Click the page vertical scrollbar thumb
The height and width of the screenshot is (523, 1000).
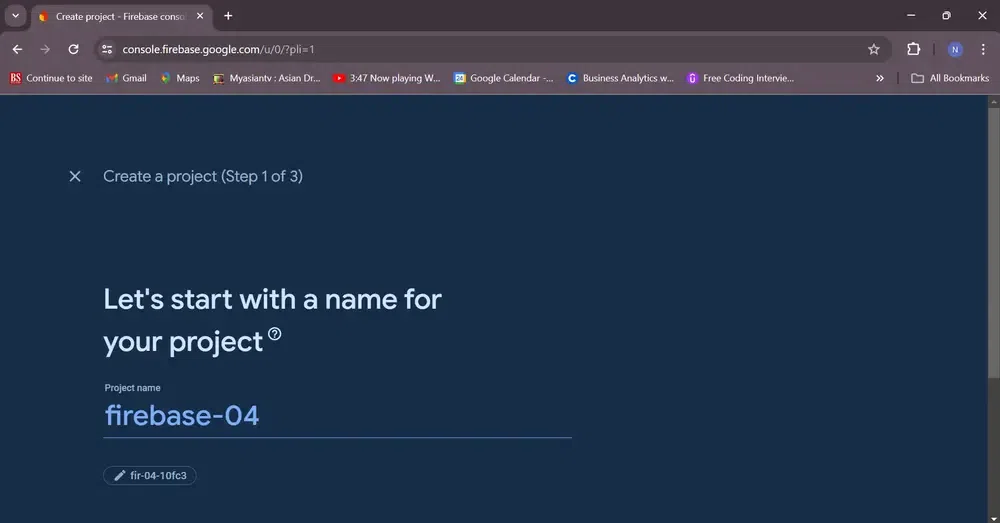click(994, 242)
